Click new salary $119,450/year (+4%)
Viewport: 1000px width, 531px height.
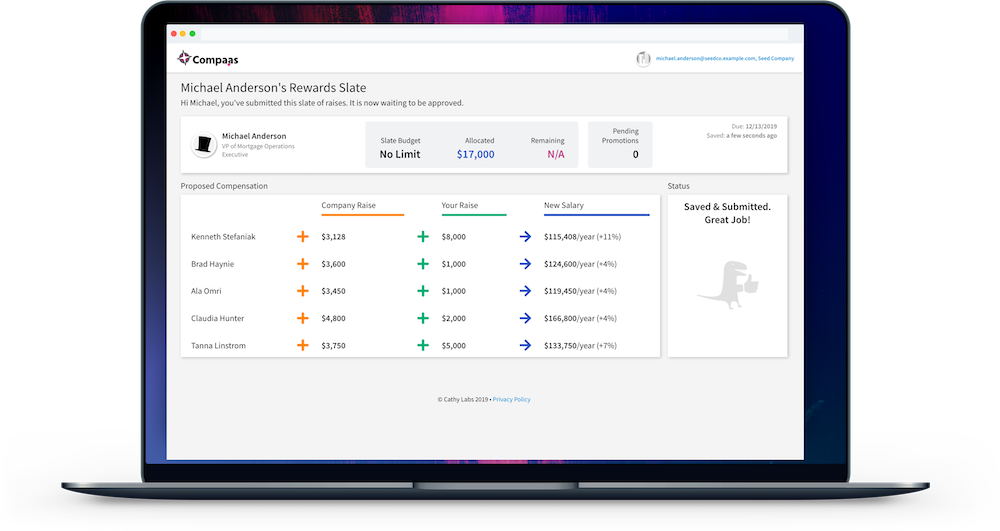point(580,291)
